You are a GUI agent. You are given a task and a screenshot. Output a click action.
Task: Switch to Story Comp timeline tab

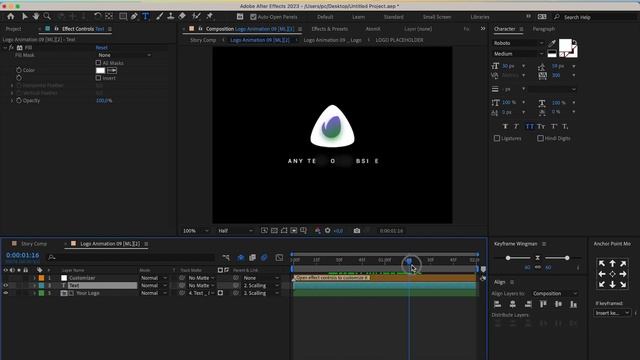pos(34,244)
